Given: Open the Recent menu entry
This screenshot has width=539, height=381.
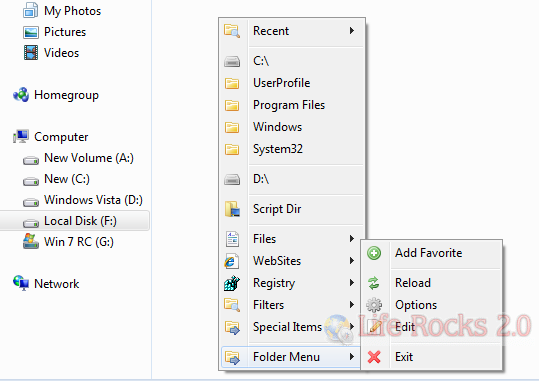Looking at the screenshot, I should click(292, 31).
